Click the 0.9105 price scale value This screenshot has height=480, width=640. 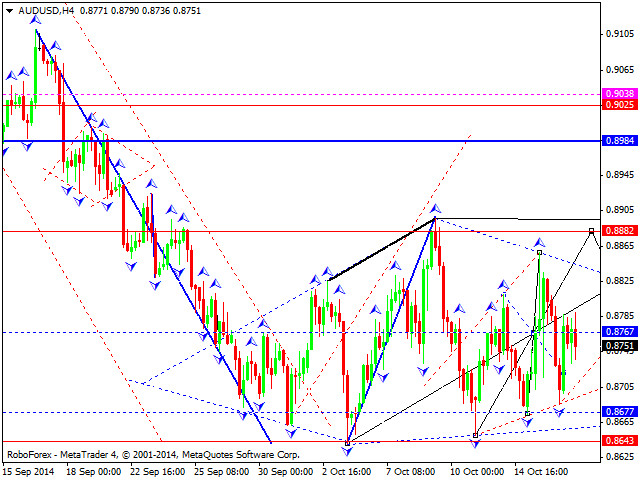[620, 33]
